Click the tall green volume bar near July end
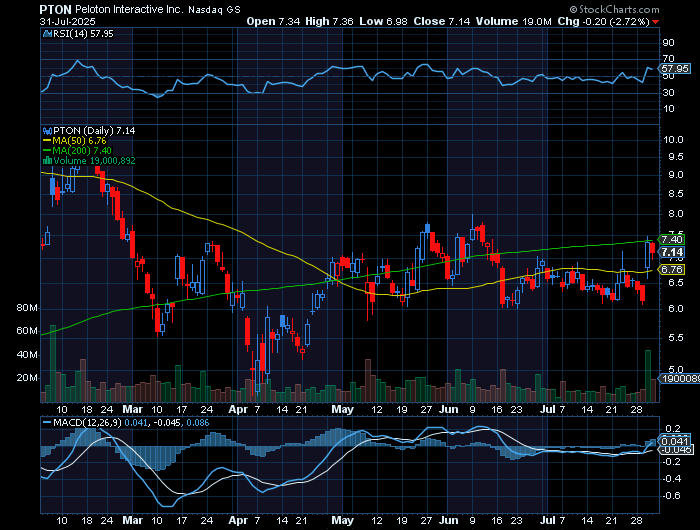 tap(648, 376)
